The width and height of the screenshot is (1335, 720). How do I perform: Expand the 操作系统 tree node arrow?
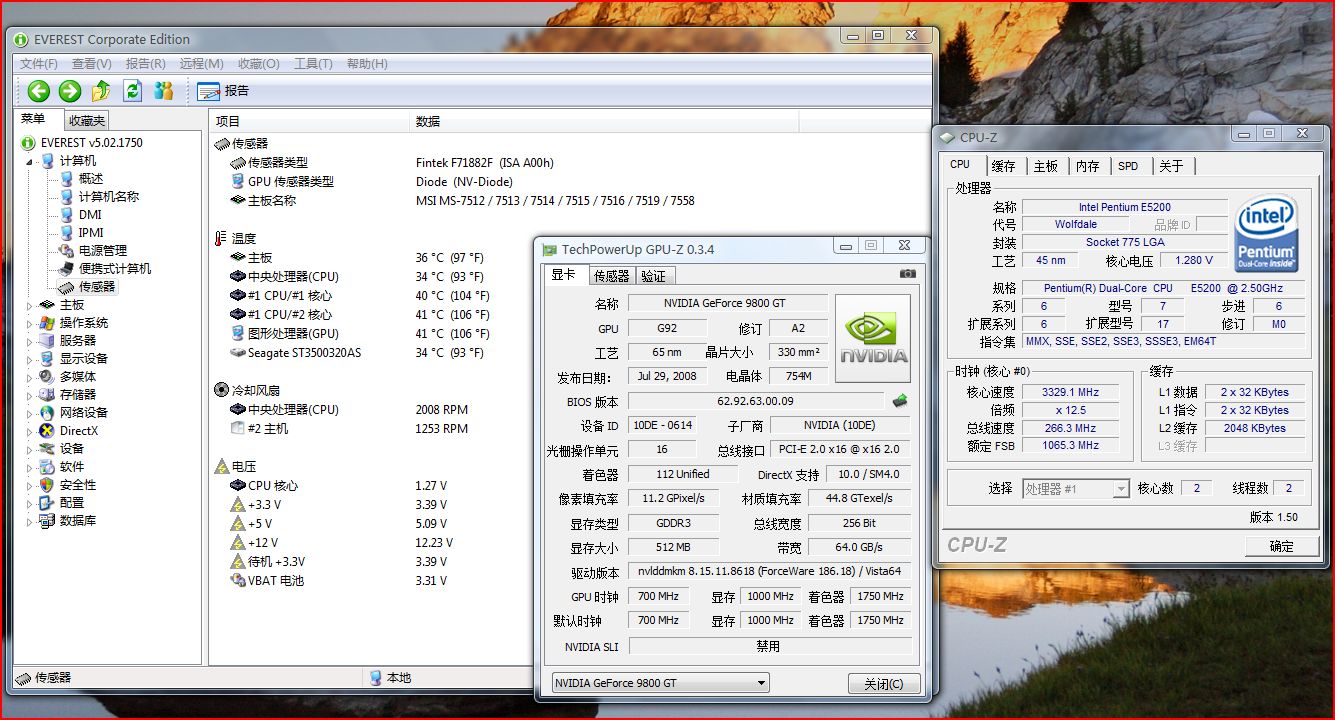point(29,323)
